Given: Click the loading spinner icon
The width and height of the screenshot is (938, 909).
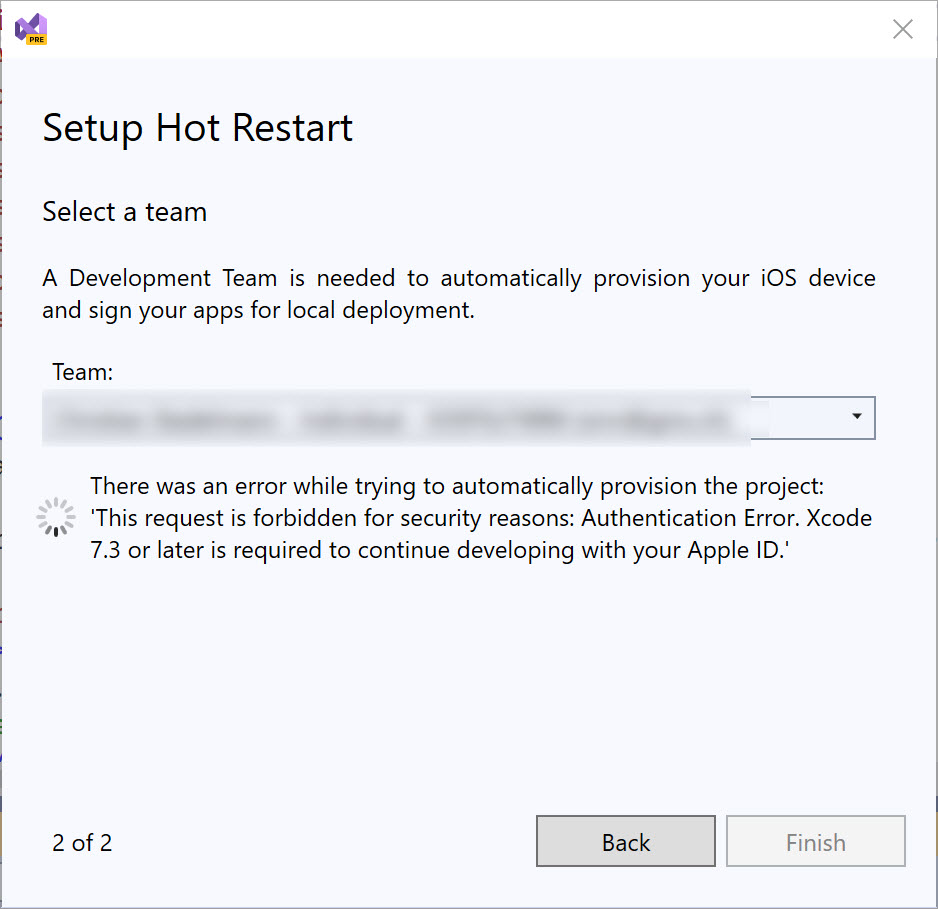Looking at the screenshot, I should coord(56,517).
